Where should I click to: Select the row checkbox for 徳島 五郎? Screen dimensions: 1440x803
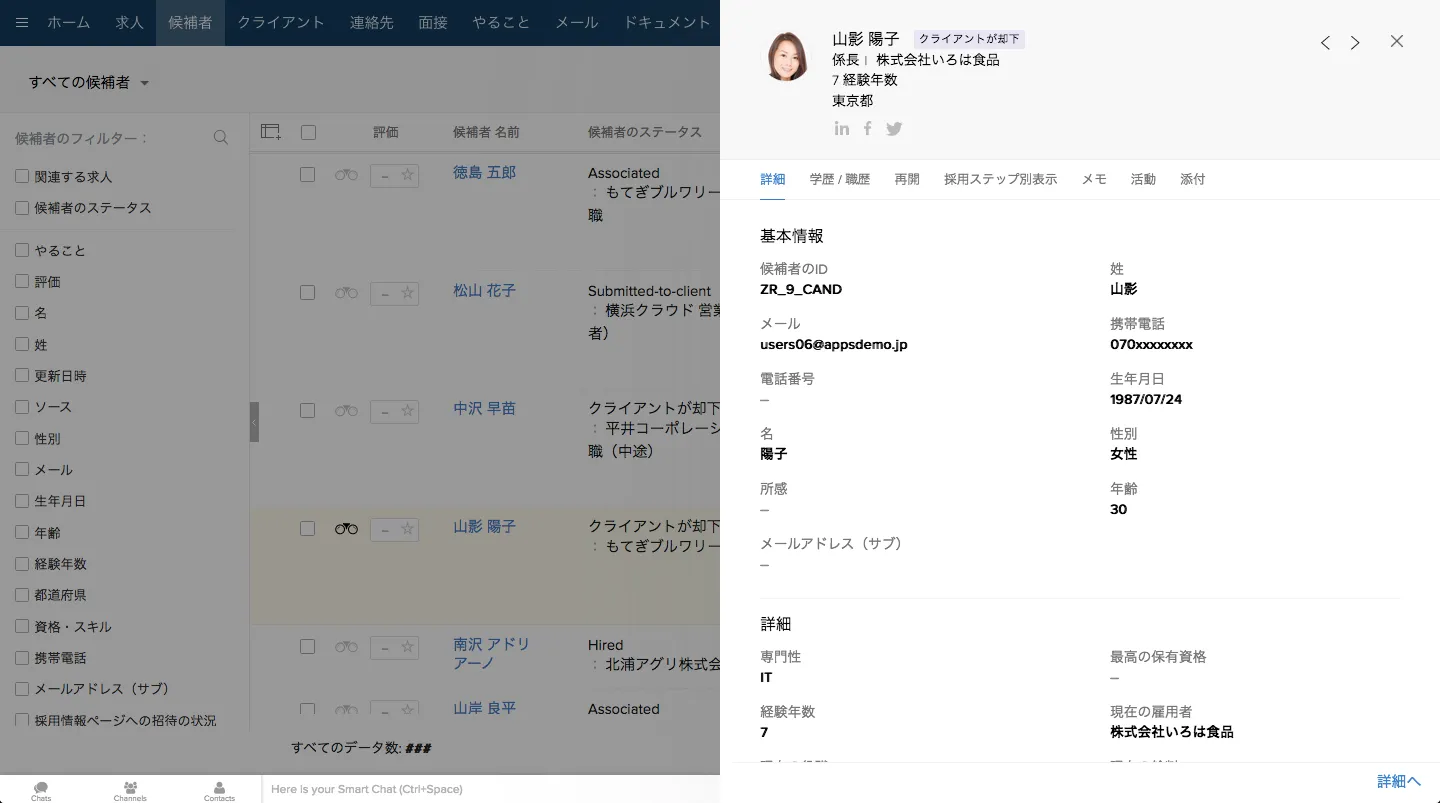[x=308, y=175]
